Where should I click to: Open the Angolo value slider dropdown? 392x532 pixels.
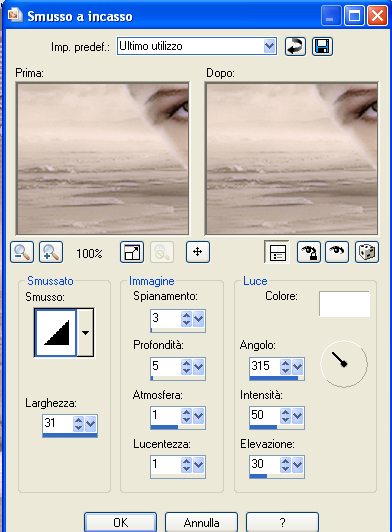pos(298,366)
